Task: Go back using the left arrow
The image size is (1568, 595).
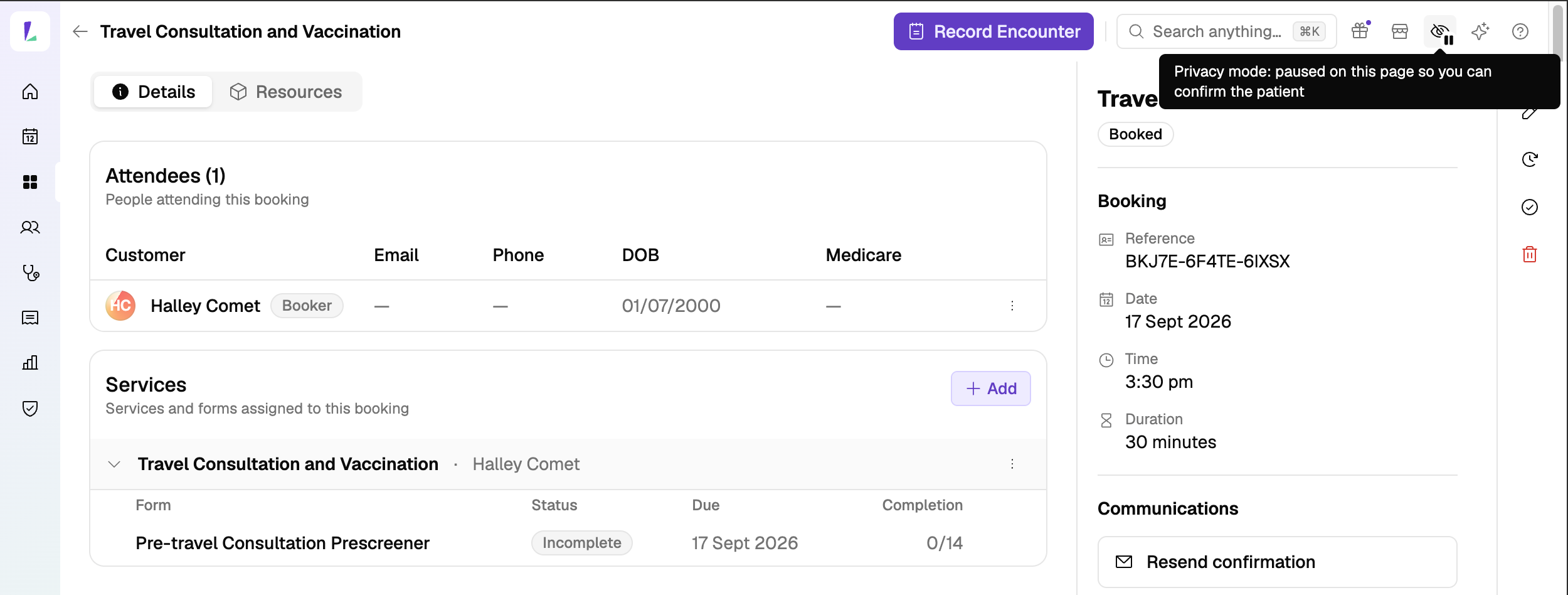Action: tap(80, 31)
